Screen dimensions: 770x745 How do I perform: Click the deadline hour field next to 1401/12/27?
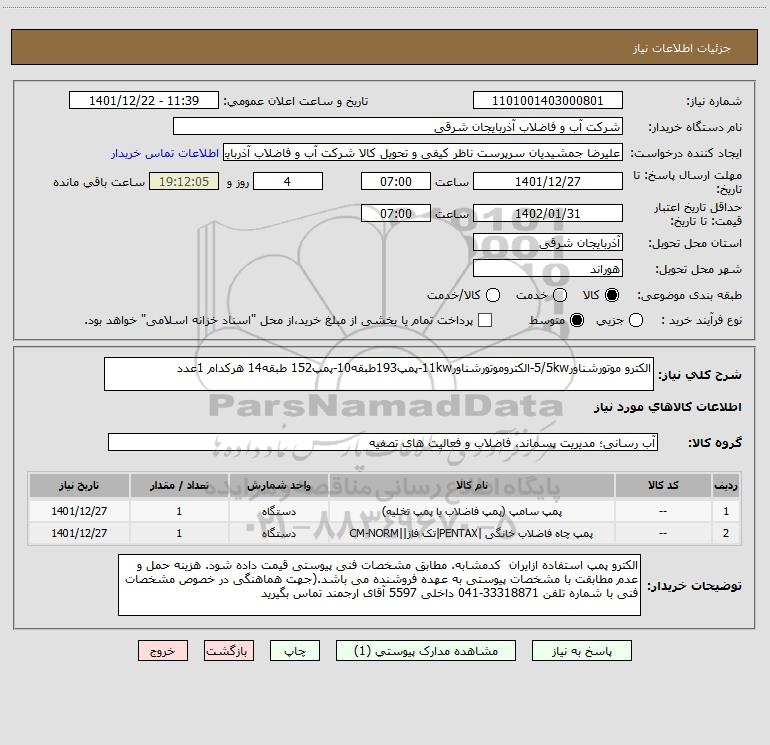pyautogui.click(x=396, y=181)
